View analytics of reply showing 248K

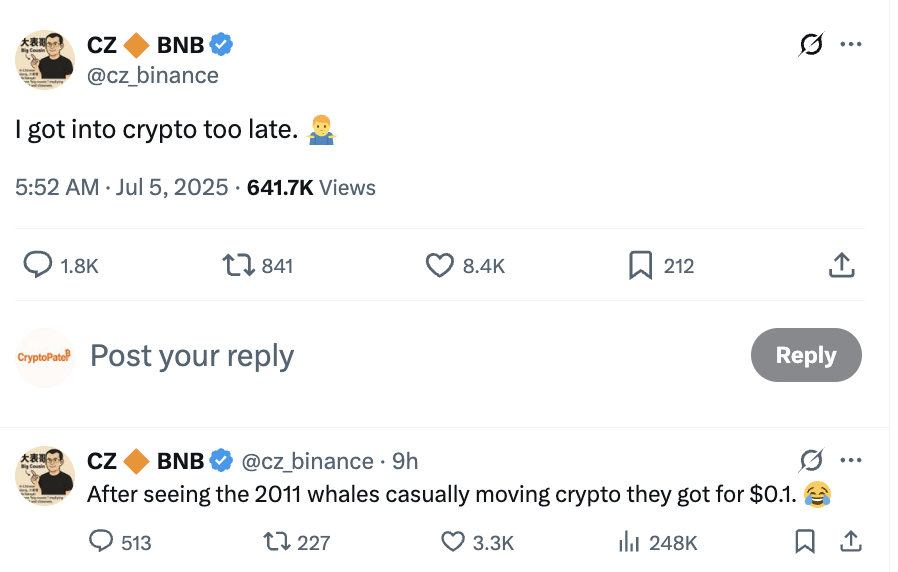(628, 541)
